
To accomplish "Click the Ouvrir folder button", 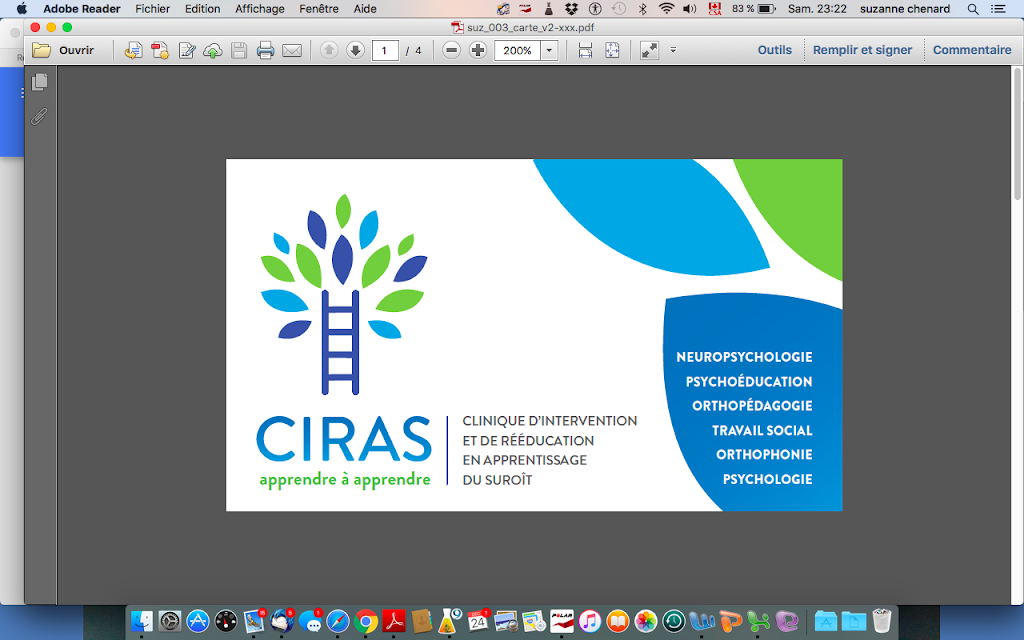I will 63,50.
